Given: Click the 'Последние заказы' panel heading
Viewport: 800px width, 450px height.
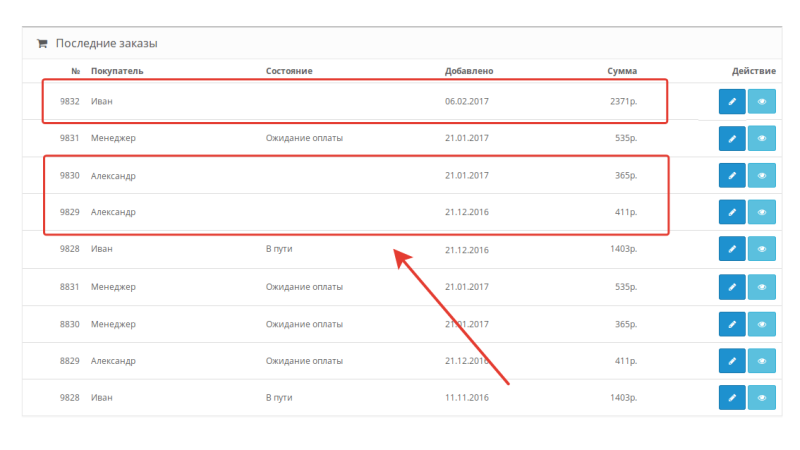Looking at the screenshot, I should click(x=106, y=43).
